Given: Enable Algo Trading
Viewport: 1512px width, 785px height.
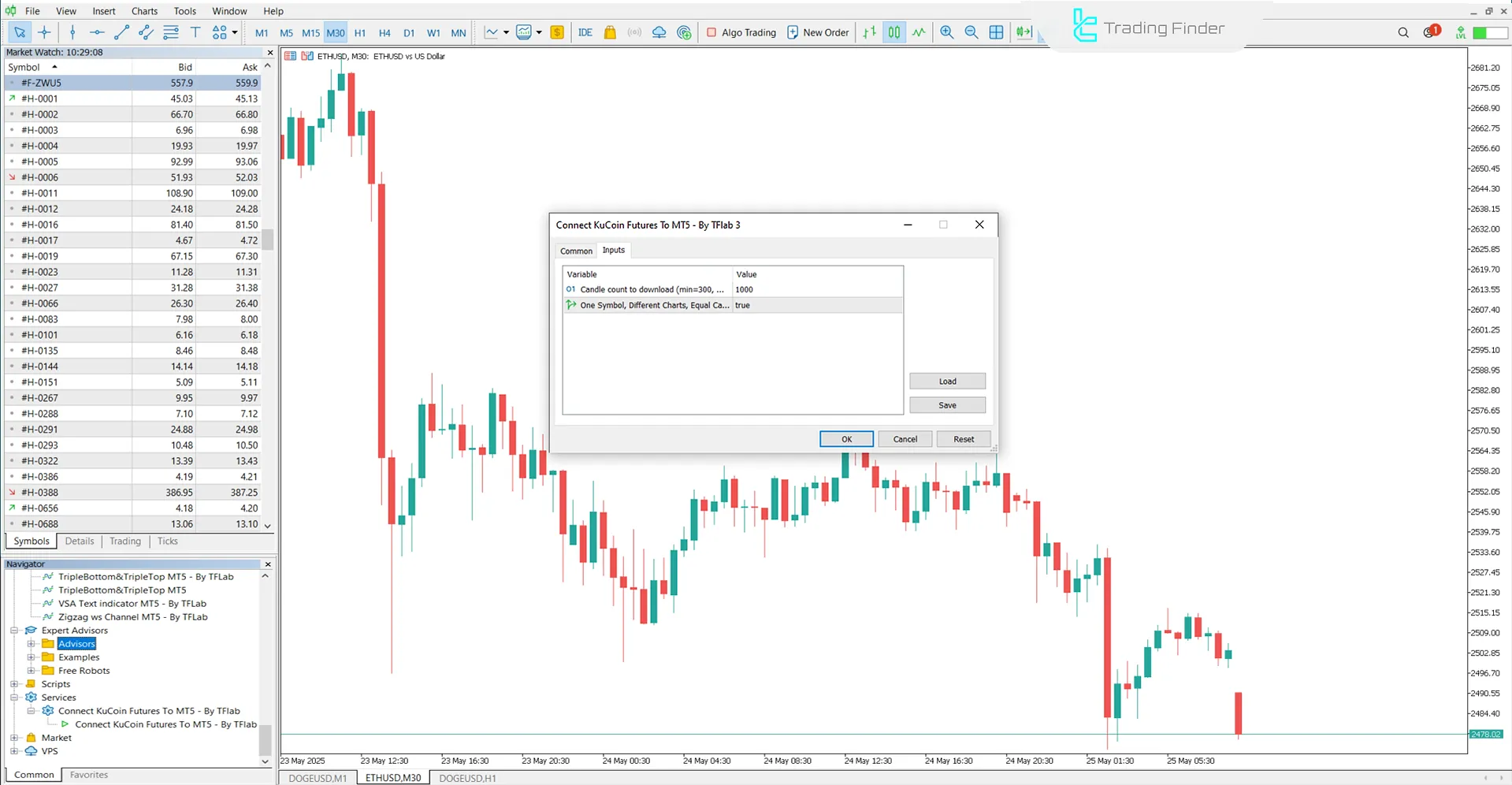Looking at the screenshot, I should click(739, 32).
